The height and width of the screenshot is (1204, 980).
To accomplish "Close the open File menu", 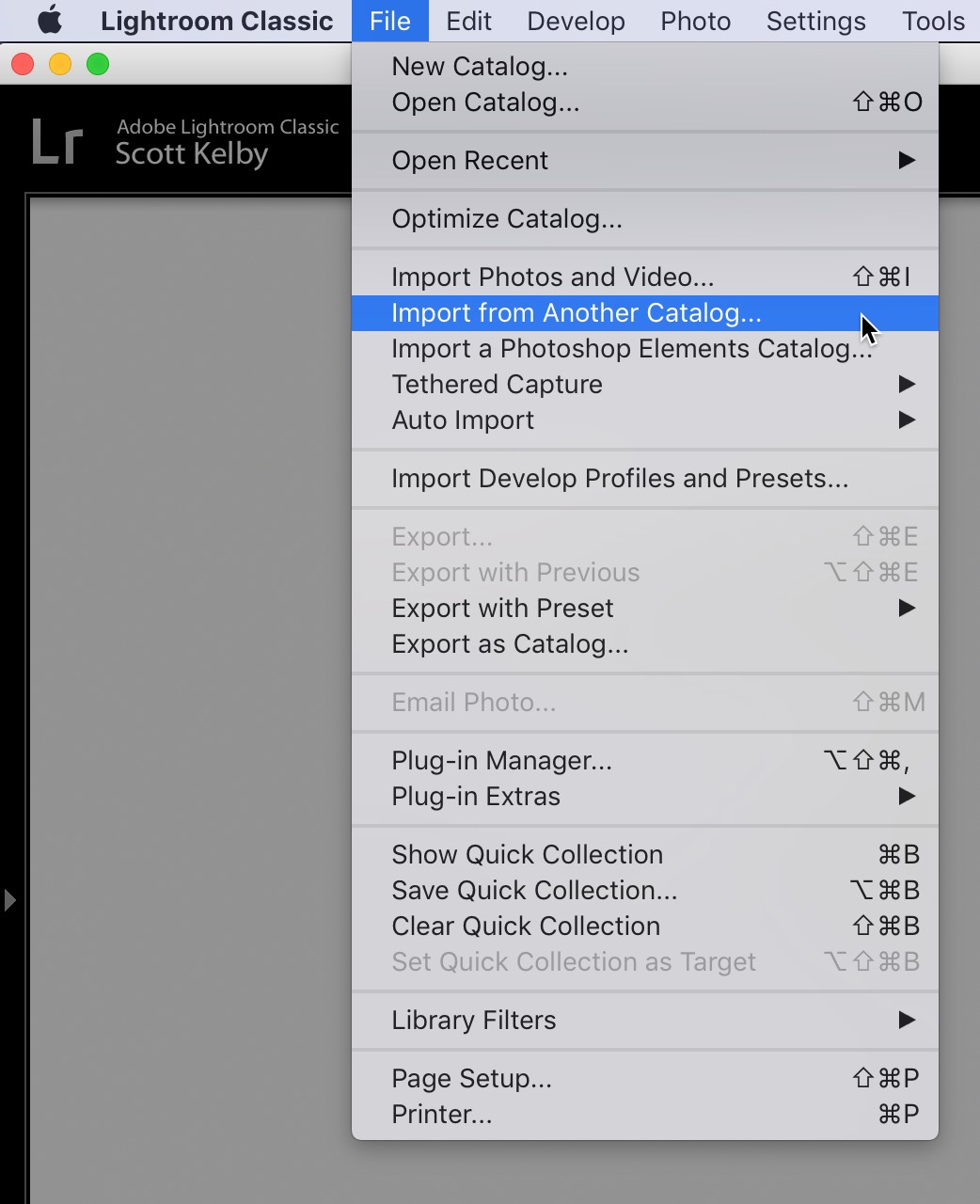I will [390, 21].
